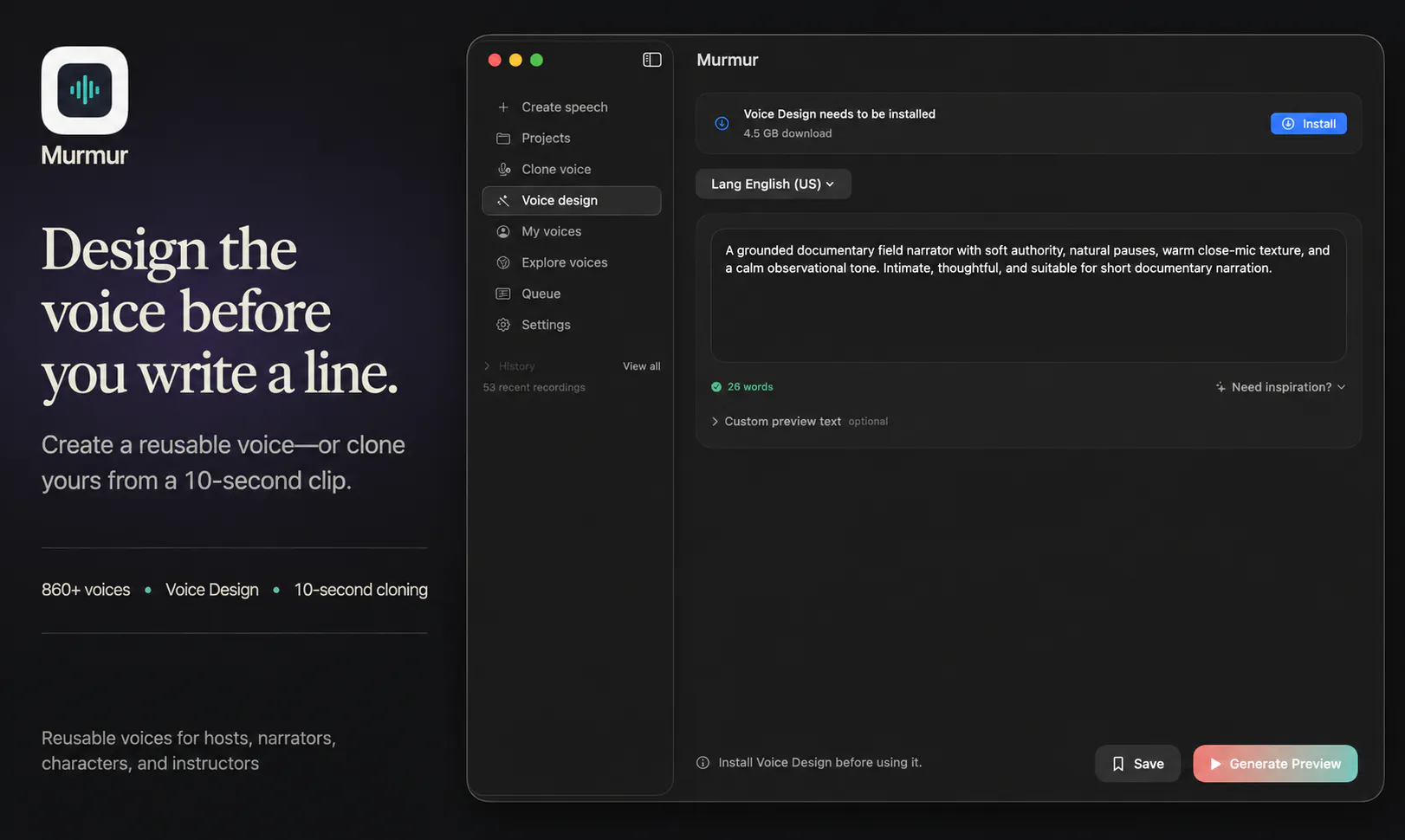Viewport: 1405px width, 840px height.
Task: Click the wand icon beside Voice design
Action: click(503, 201)
